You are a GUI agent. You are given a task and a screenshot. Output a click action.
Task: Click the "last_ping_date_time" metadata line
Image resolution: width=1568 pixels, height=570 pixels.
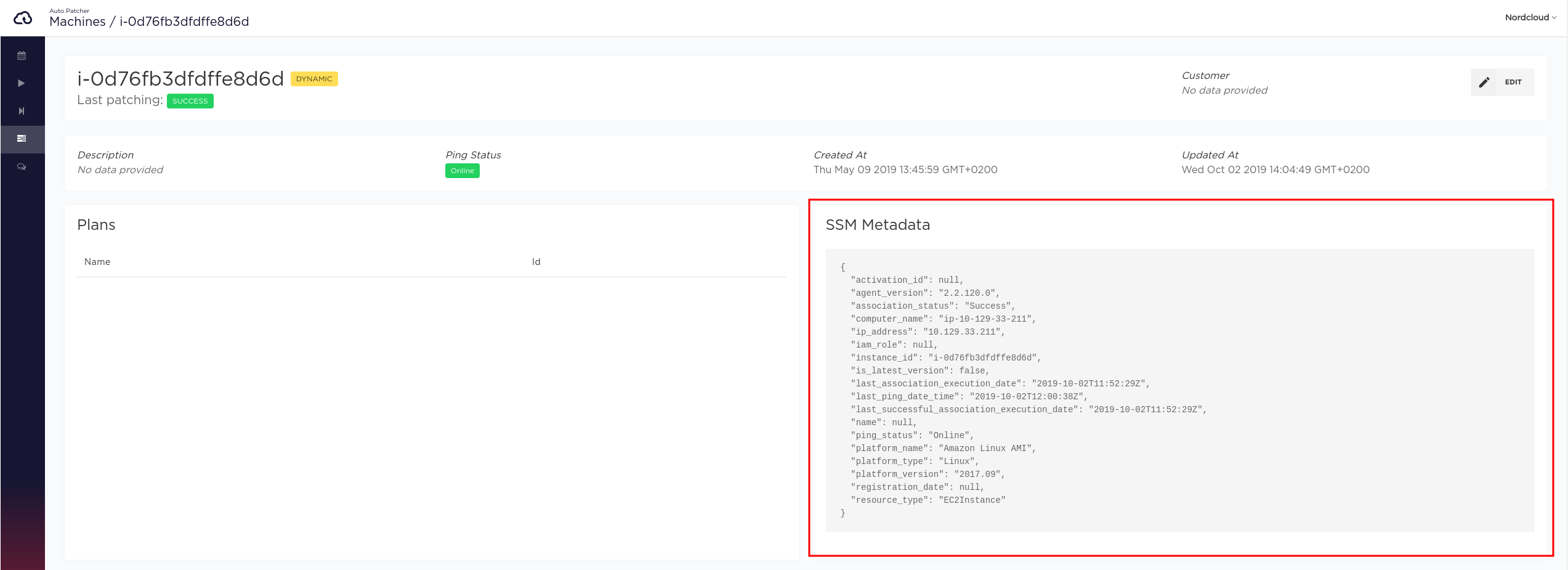tap(969, 397)
